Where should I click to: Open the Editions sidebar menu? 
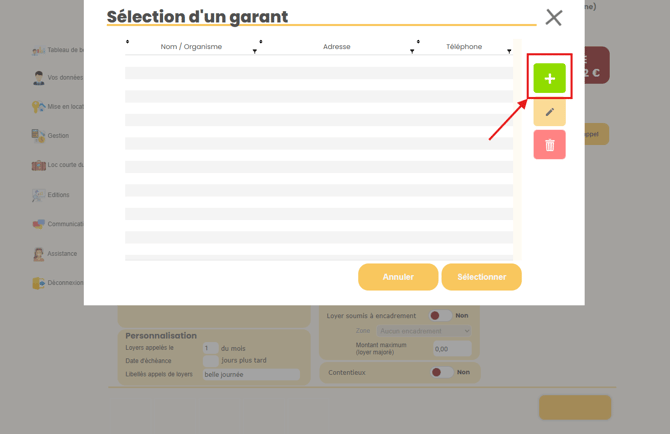(39, 195)
